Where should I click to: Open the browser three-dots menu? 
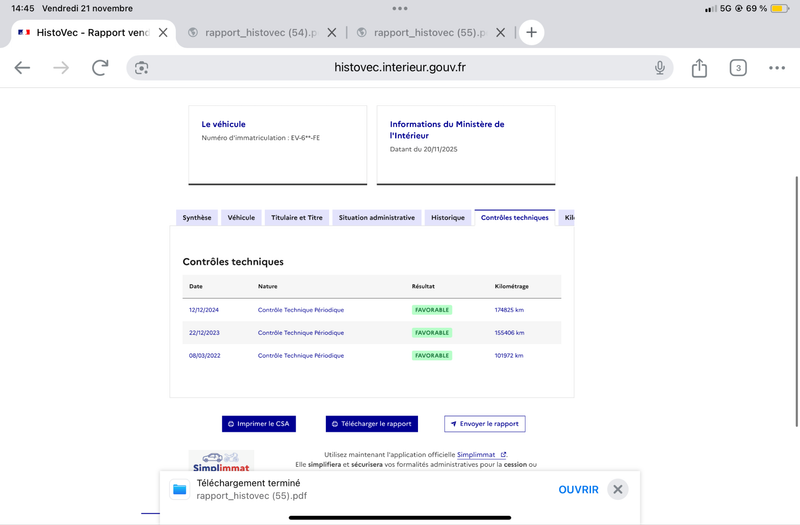click(x=777, y=67)
